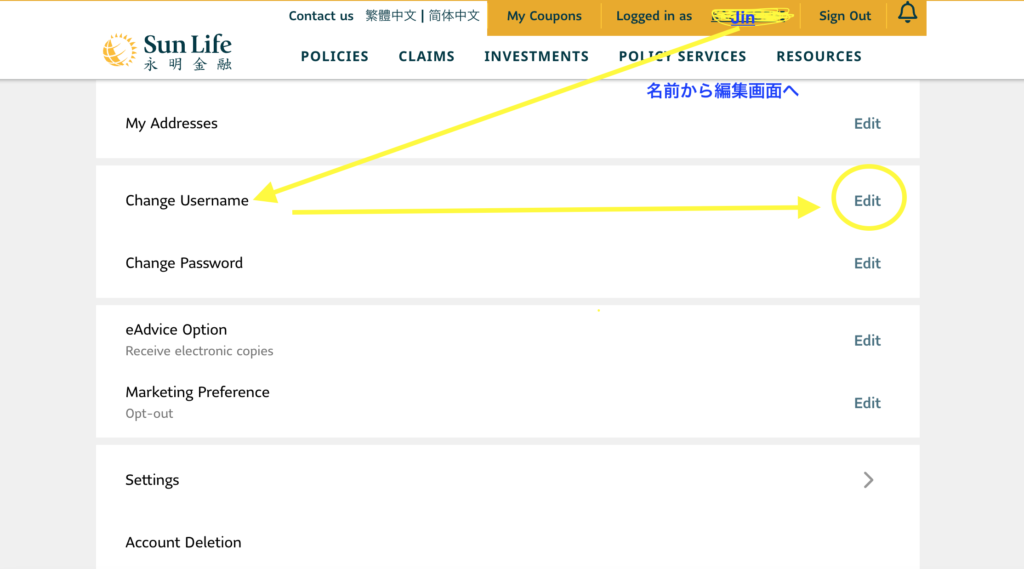Open My Coupons tab
This screenshot has height=569, width=1024.
click(544, 16)
